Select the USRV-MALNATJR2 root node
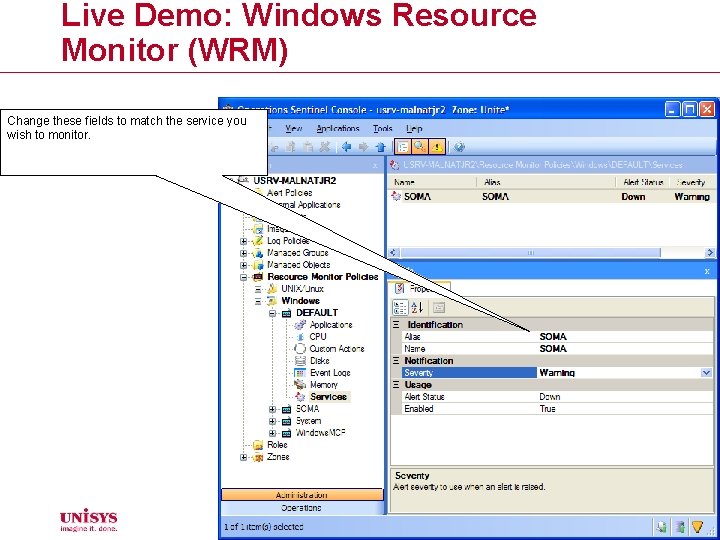The image size is (720, 540). pos(294,181)
